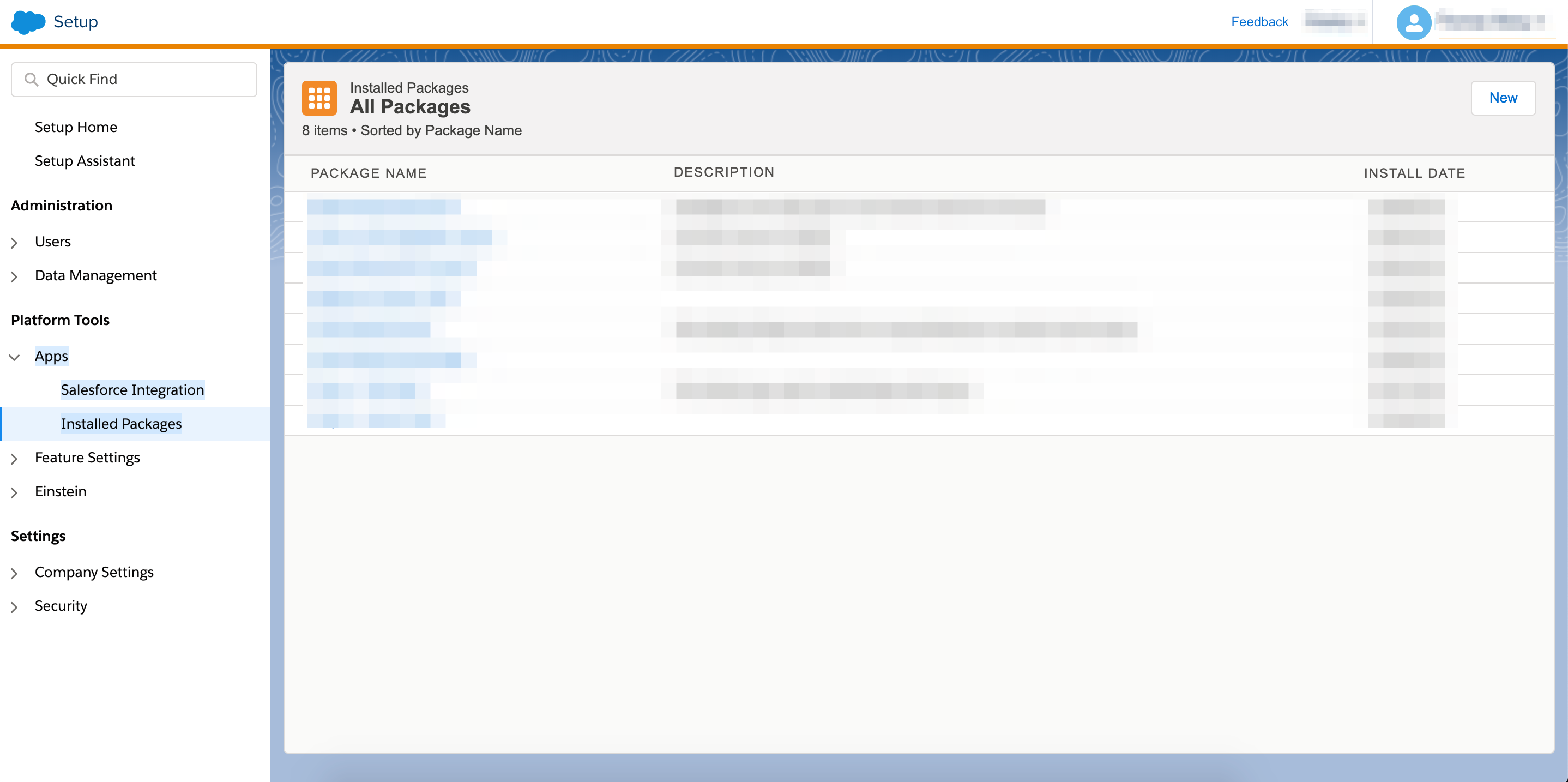Screen dimensions: 1568x782
Task: Select Salesforce Integration in the sidebar
Action: pos(132,390)
